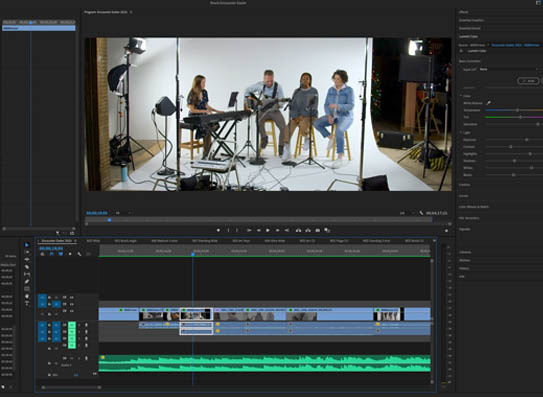Open Program monitor settings wrench

(421, 213)
